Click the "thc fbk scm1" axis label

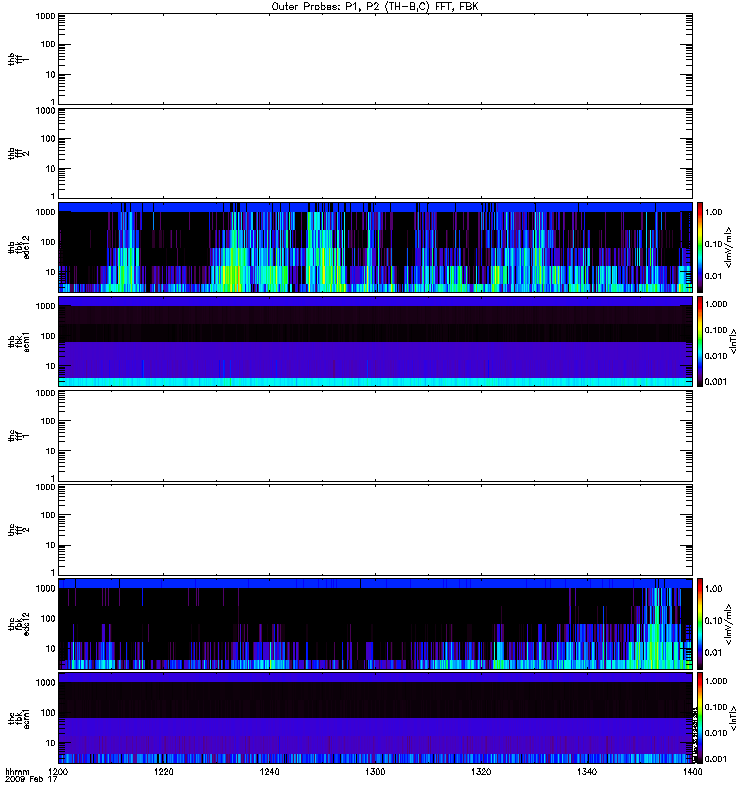(18, 719)
